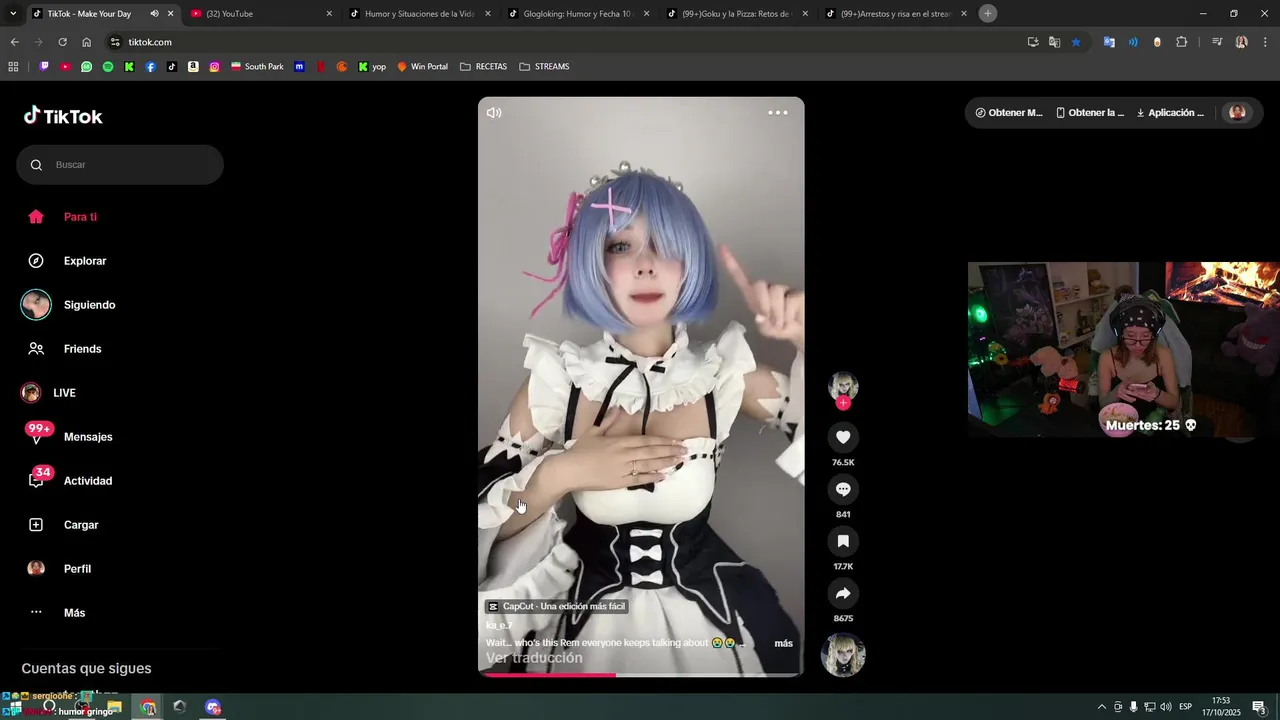Open the Chrome three-dot menu

pyautogui.click(x=1265, y=42)
